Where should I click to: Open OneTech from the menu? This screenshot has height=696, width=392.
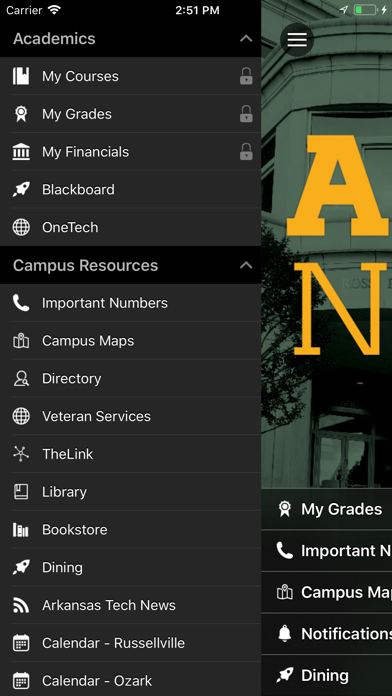click(131, 227)
